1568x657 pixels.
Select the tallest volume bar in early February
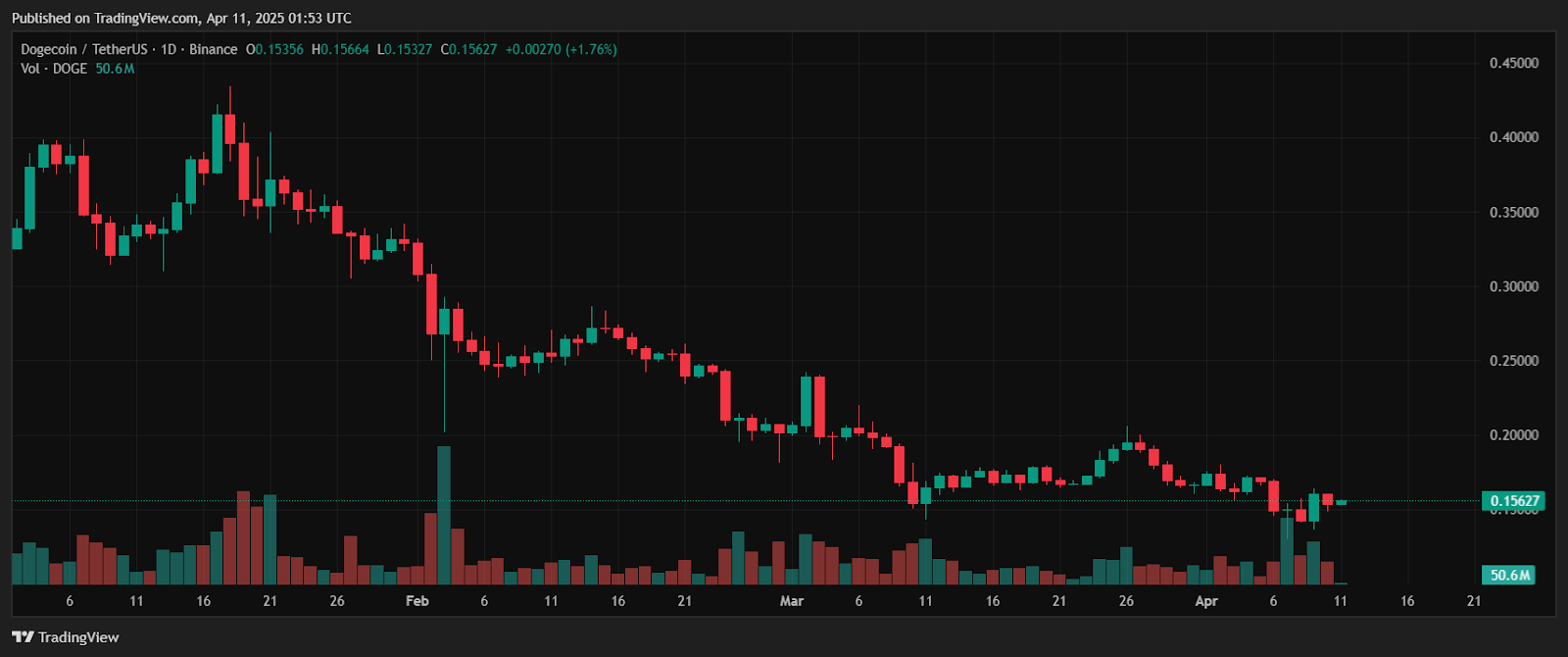pyautogui.click(x=444, y=515)
